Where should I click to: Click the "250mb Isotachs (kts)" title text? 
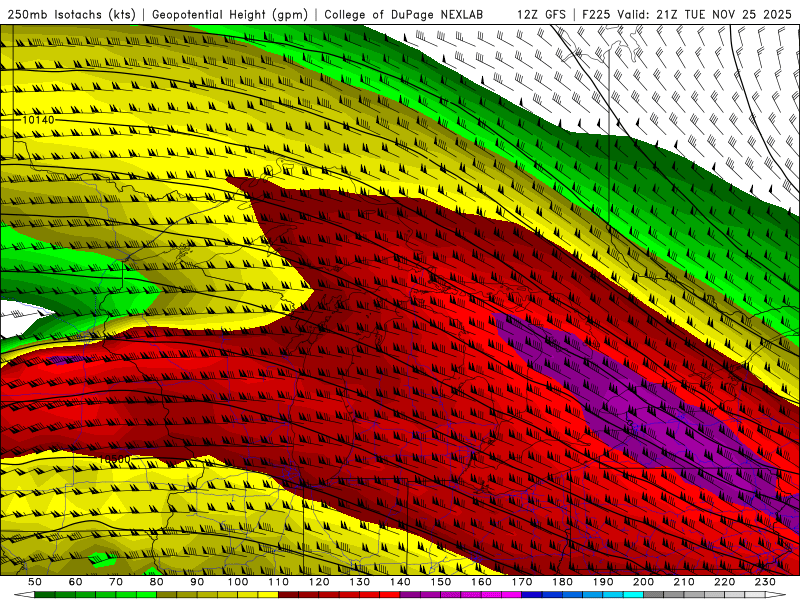coord(72,15)
